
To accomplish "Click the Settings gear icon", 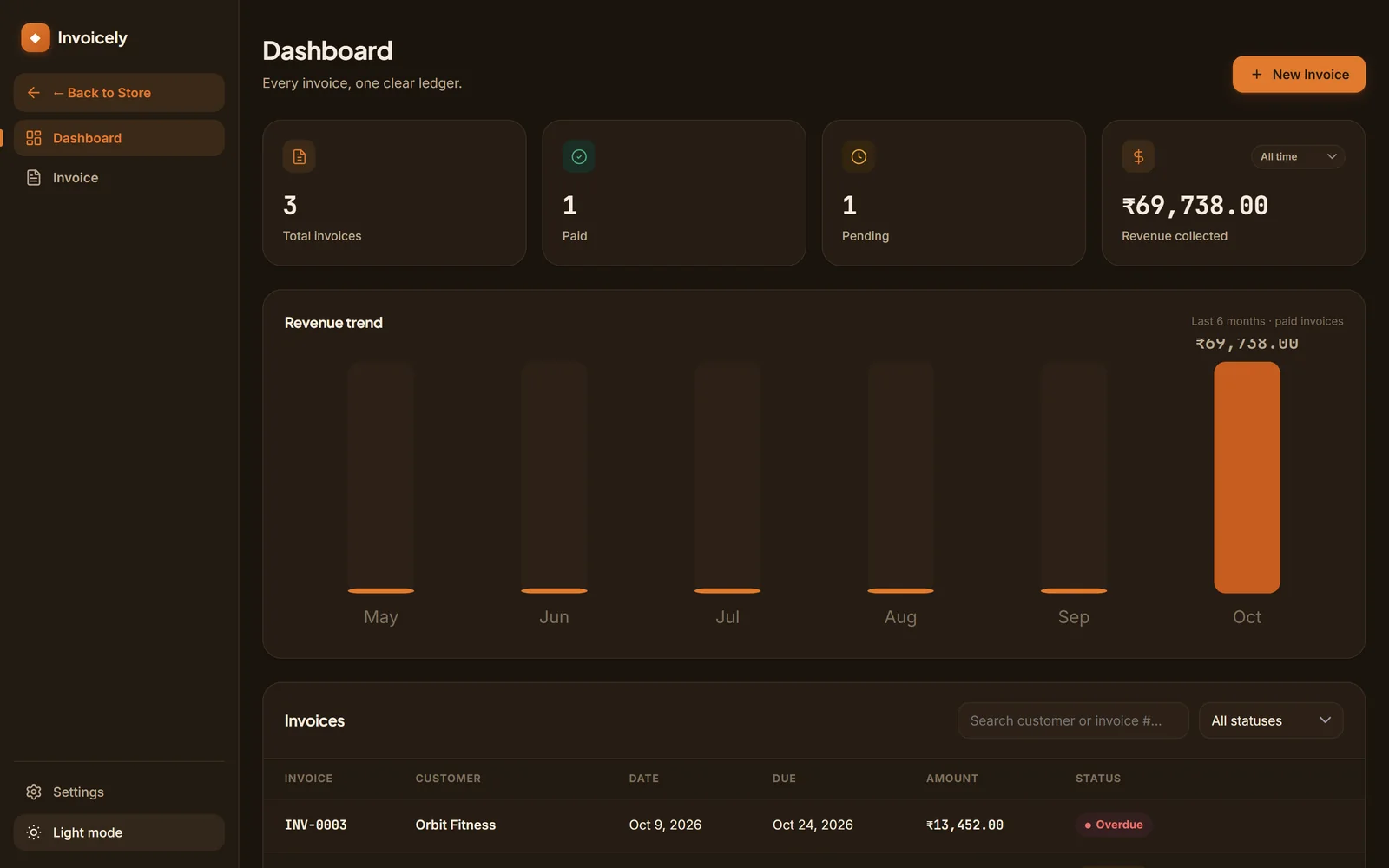I will coord(34,792).
